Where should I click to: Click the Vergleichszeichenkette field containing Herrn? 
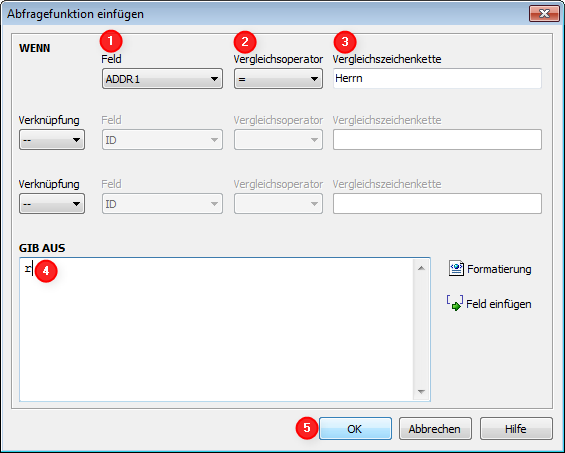pos(437,78)
